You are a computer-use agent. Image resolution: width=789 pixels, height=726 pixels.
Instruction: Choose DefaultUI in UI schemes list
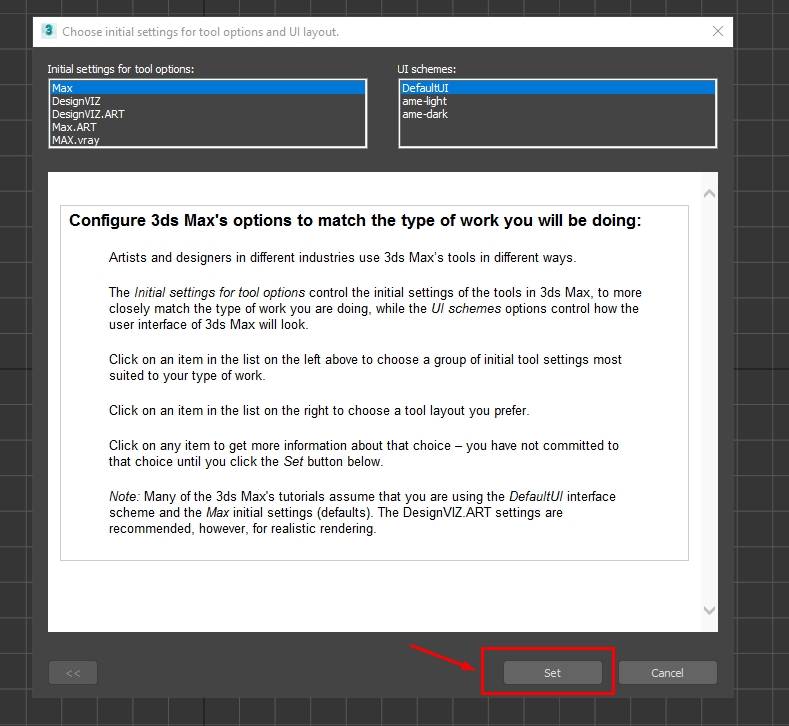[x=425, y=88]
